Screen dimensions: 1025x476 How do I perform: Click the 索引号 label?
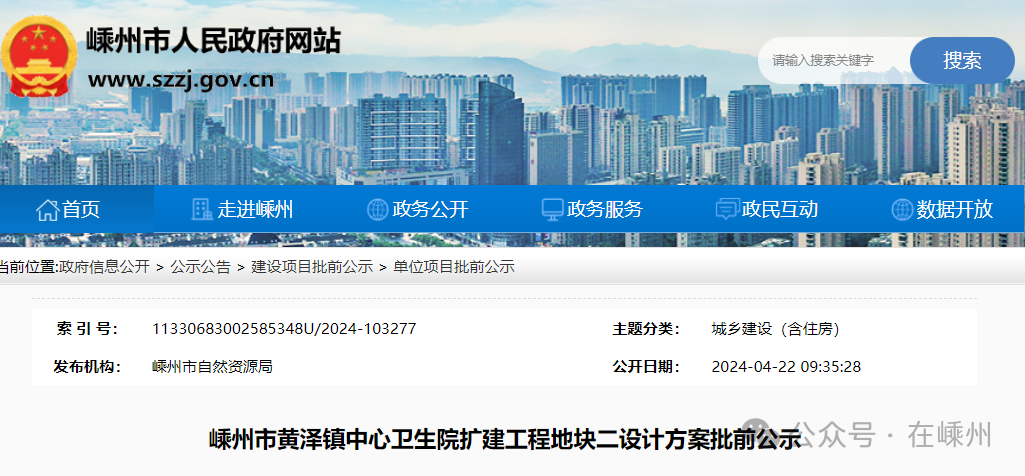(x=87, y=328)
